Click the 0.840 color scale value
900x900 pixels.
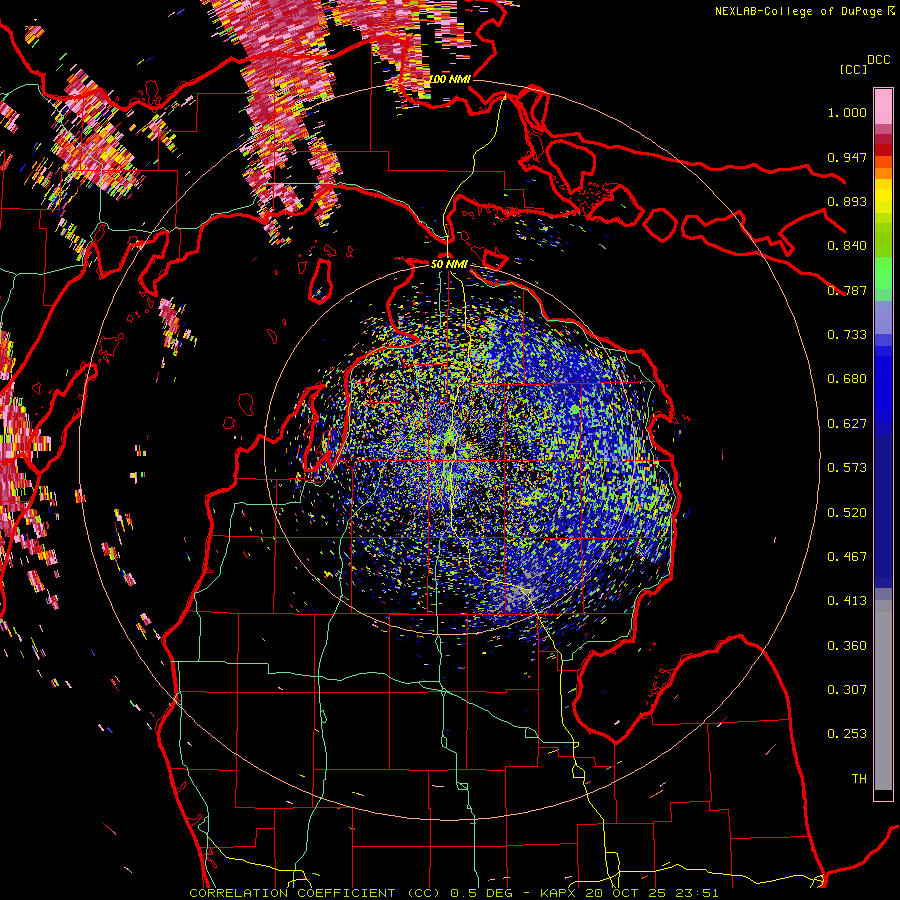(847, 246)
